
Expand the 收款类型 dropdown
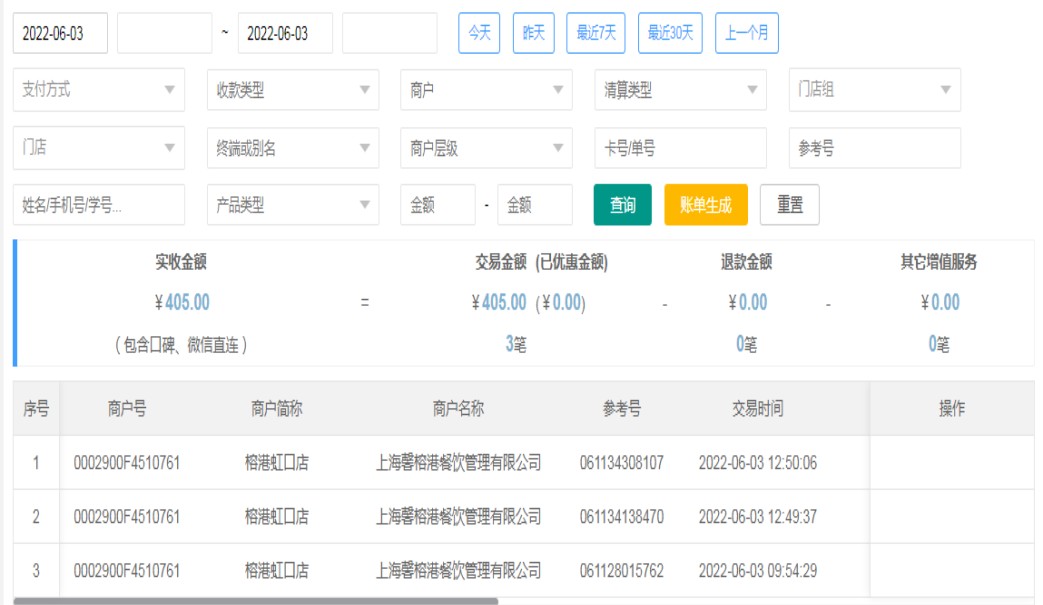pos(292,90)
